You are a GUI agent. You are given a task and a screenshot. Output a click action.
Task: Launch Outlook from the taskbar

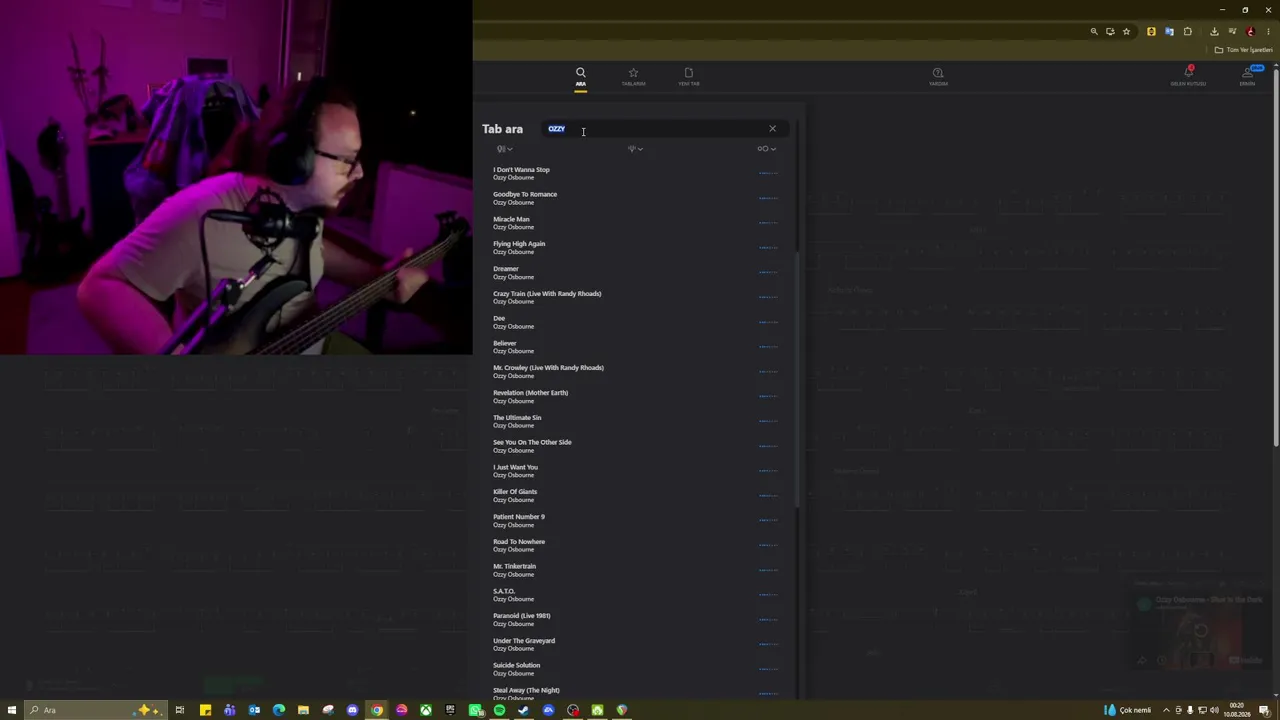[x=254, y=710]
